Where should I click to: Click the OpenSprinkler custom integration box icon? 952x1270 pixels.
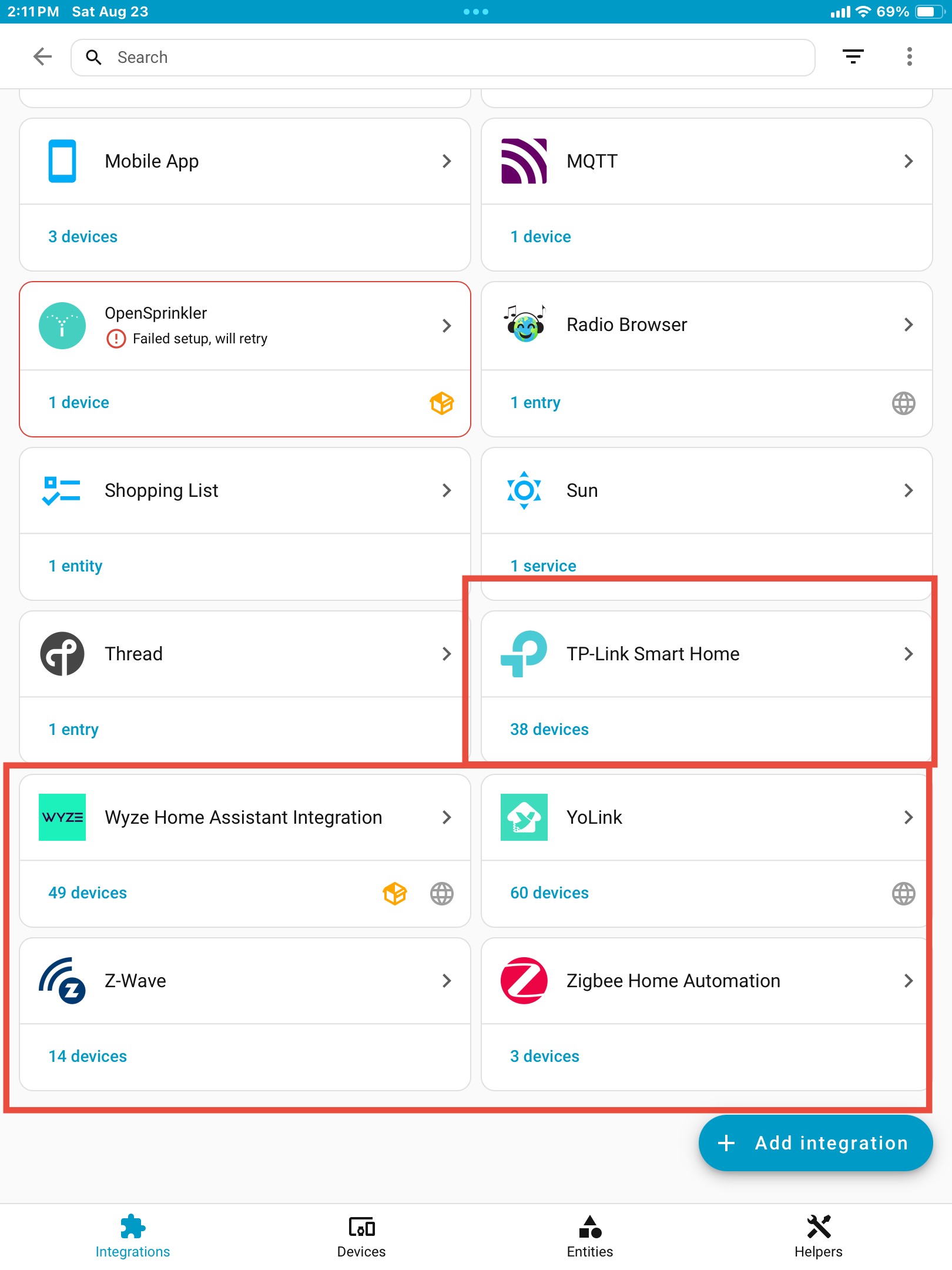point(442,403)
